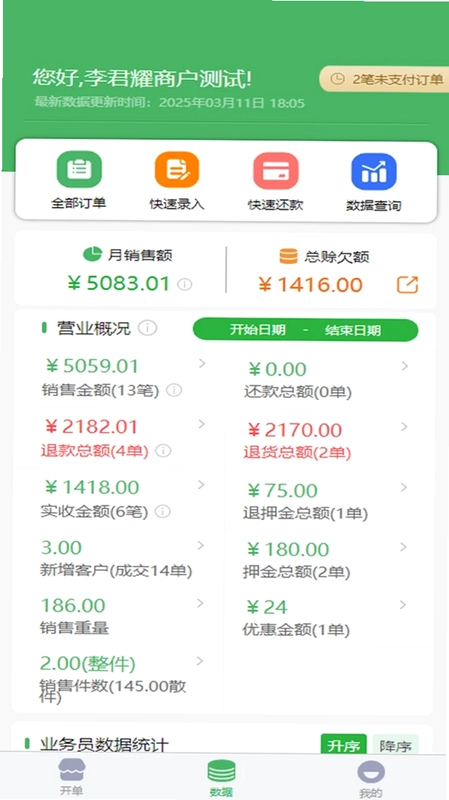Open the red 快速还款 card icon

pyautogui.click(x=276, y=171)
